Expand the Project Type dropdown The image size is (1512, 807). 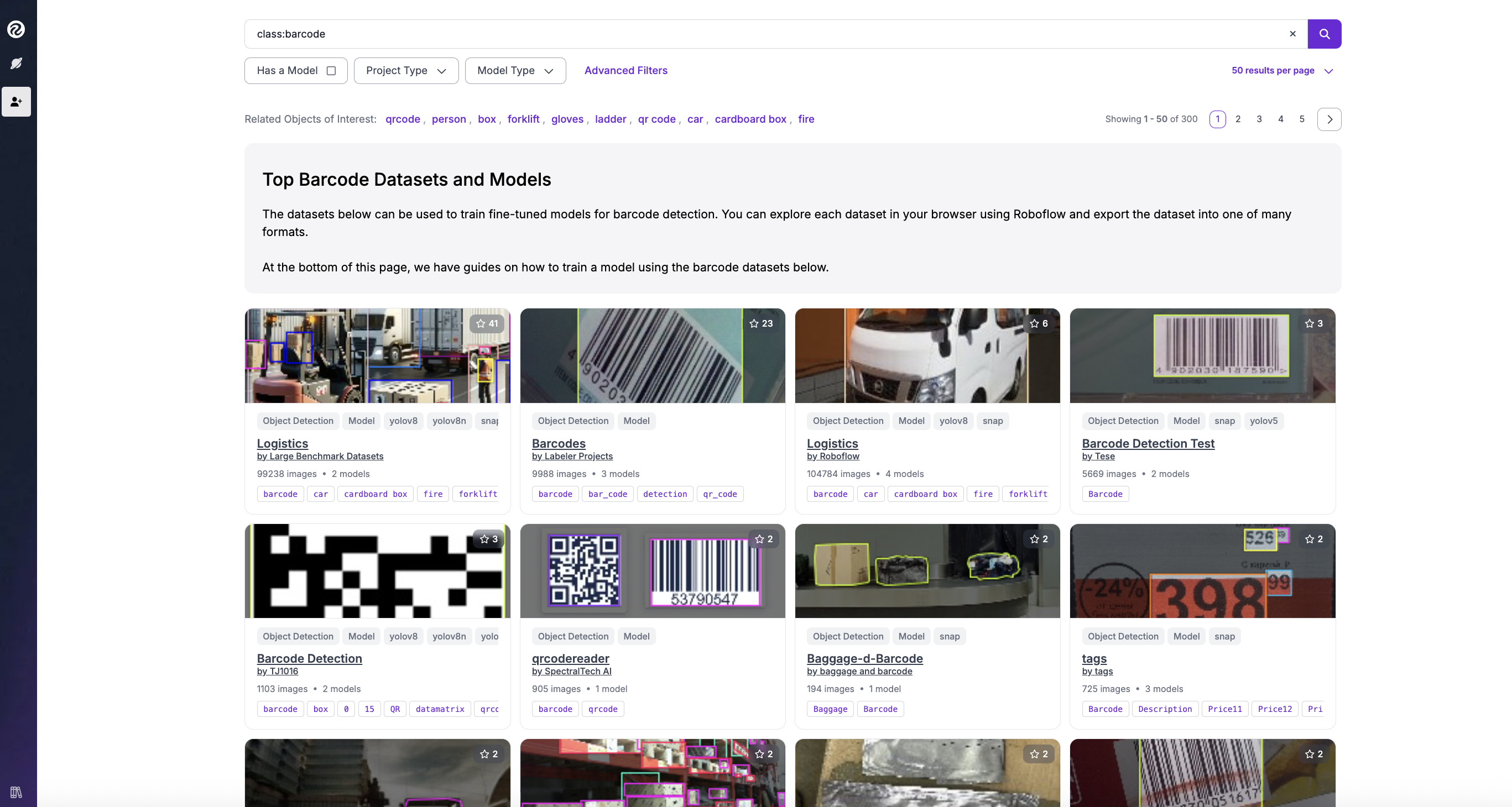coord(406,70)
